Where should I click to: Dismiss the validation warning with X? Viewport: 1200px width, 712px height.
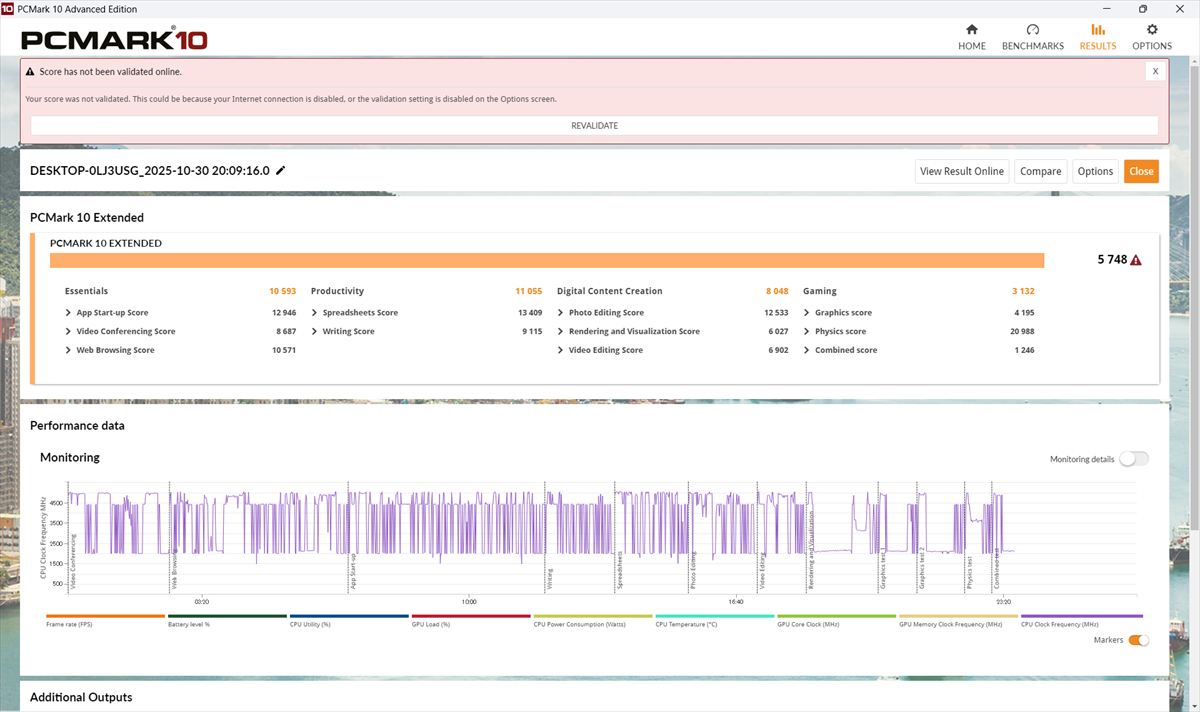tap(1155, 71)
